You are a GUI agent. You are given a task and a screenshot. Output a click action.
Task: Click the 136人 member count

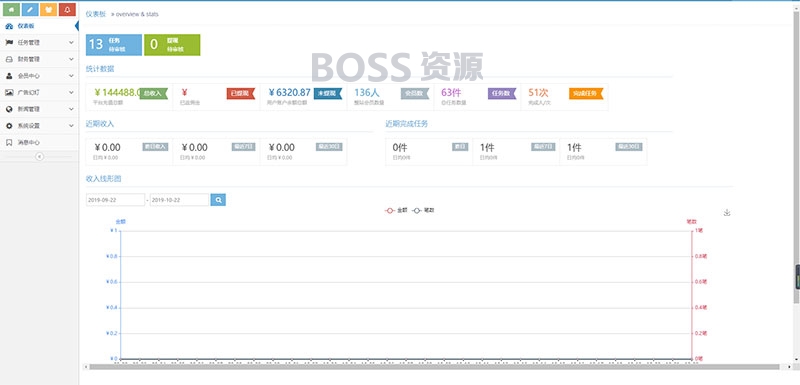[x=367, y=92]
